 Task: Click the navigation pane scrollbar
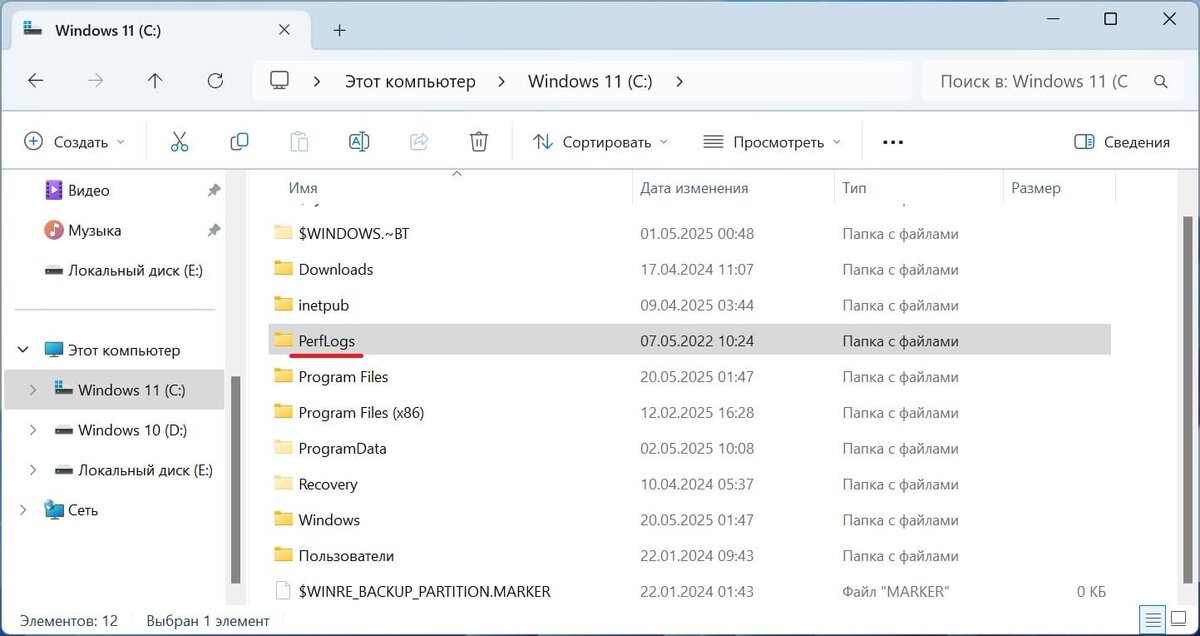(x=236, y=480)
